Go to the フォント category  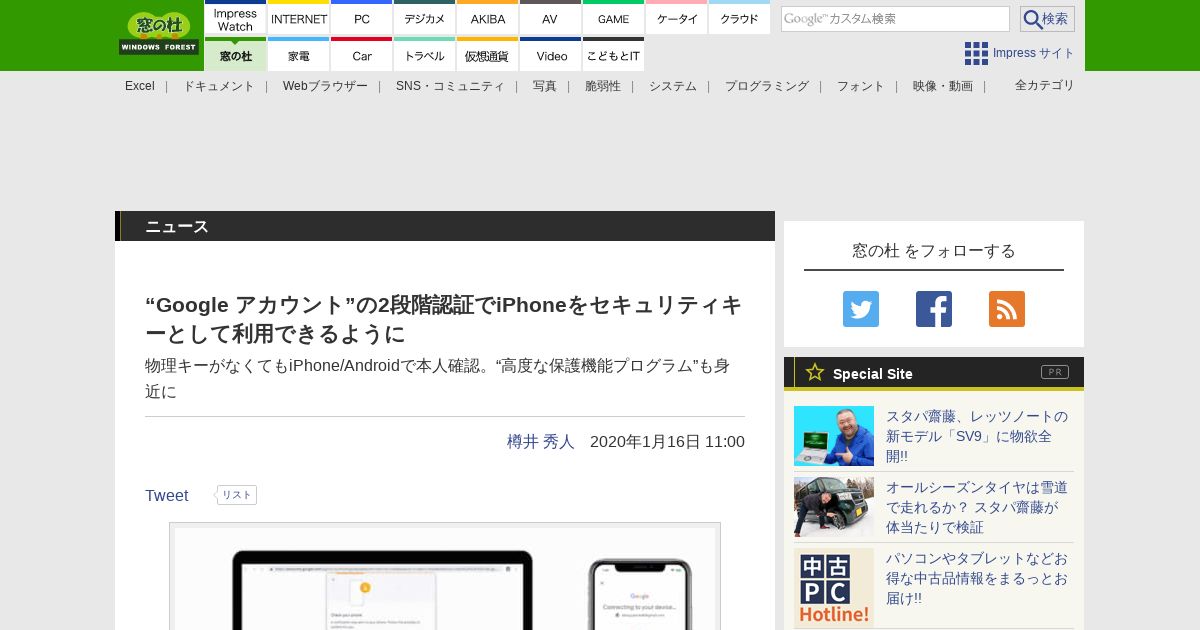point(861,86)
